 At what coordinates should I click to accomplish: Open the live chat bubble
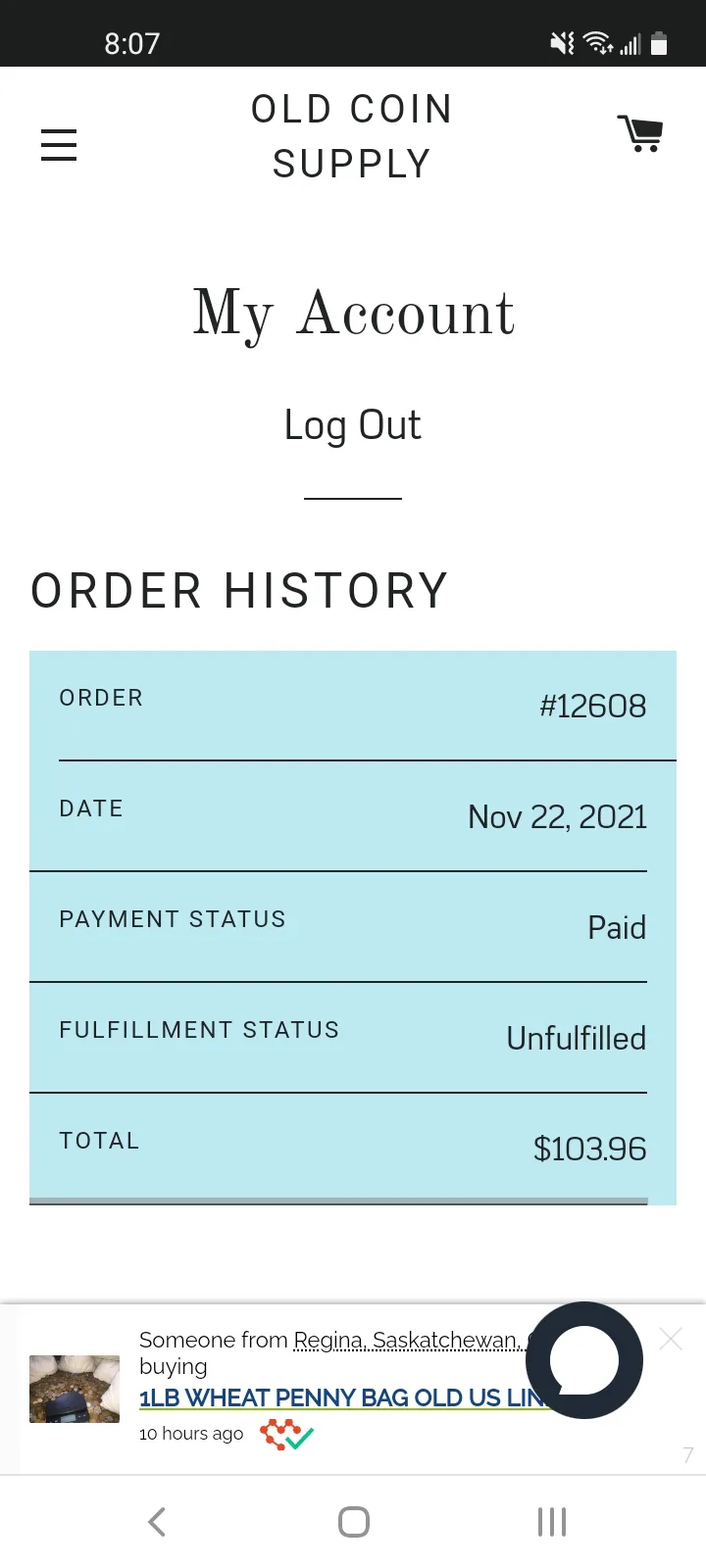pyautogui.click(x=584, y=1359)
